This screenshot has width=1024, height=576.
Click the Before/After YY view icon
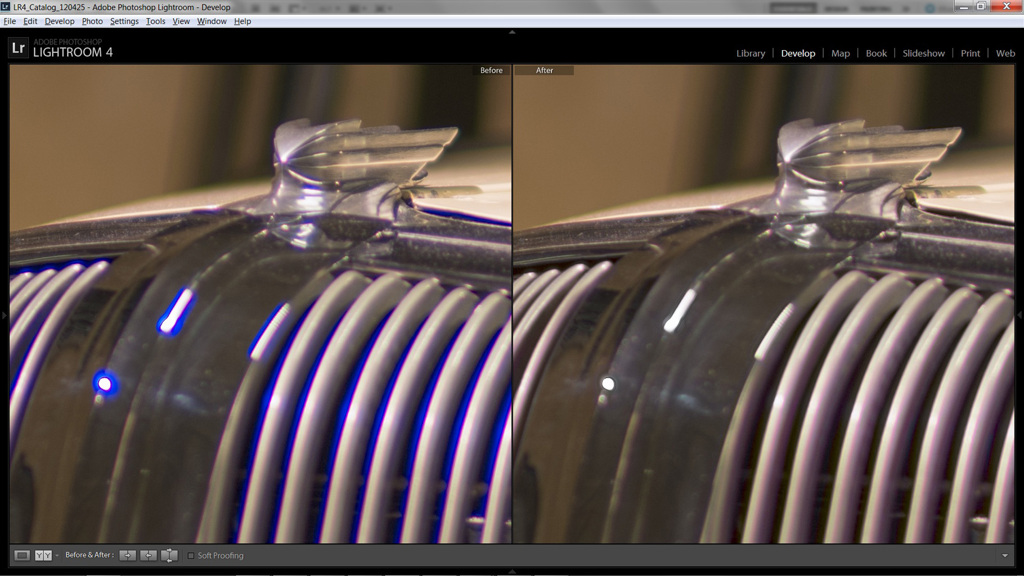(43, 555)
